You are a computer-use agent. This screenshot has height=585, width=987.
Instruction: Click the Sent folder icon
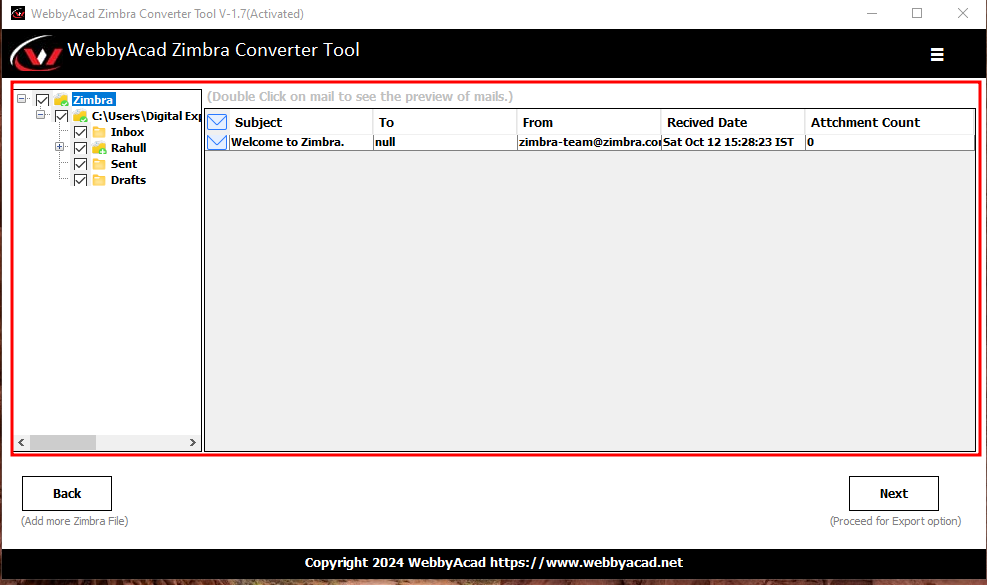pos(99,164)
